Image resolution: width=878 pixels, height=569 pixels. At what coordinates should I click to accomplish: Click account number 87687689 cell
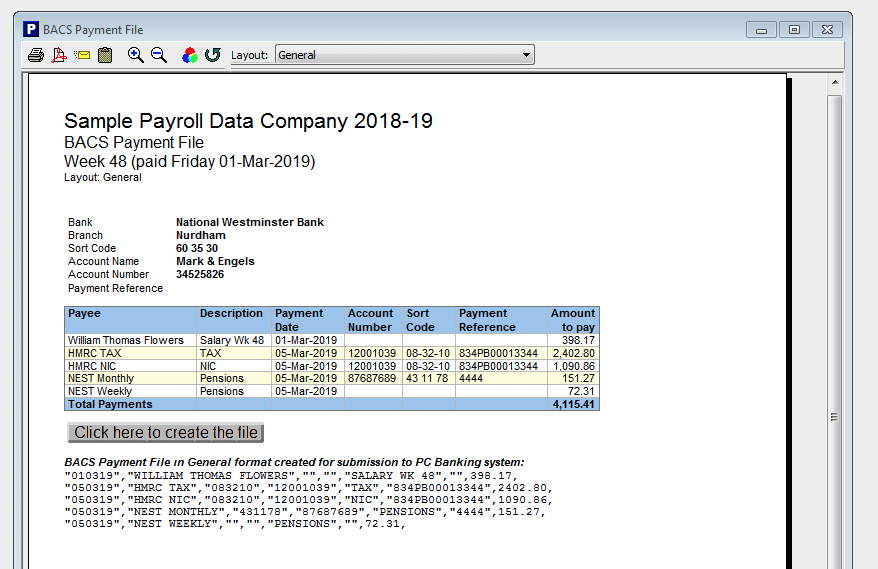pos(372,379)
